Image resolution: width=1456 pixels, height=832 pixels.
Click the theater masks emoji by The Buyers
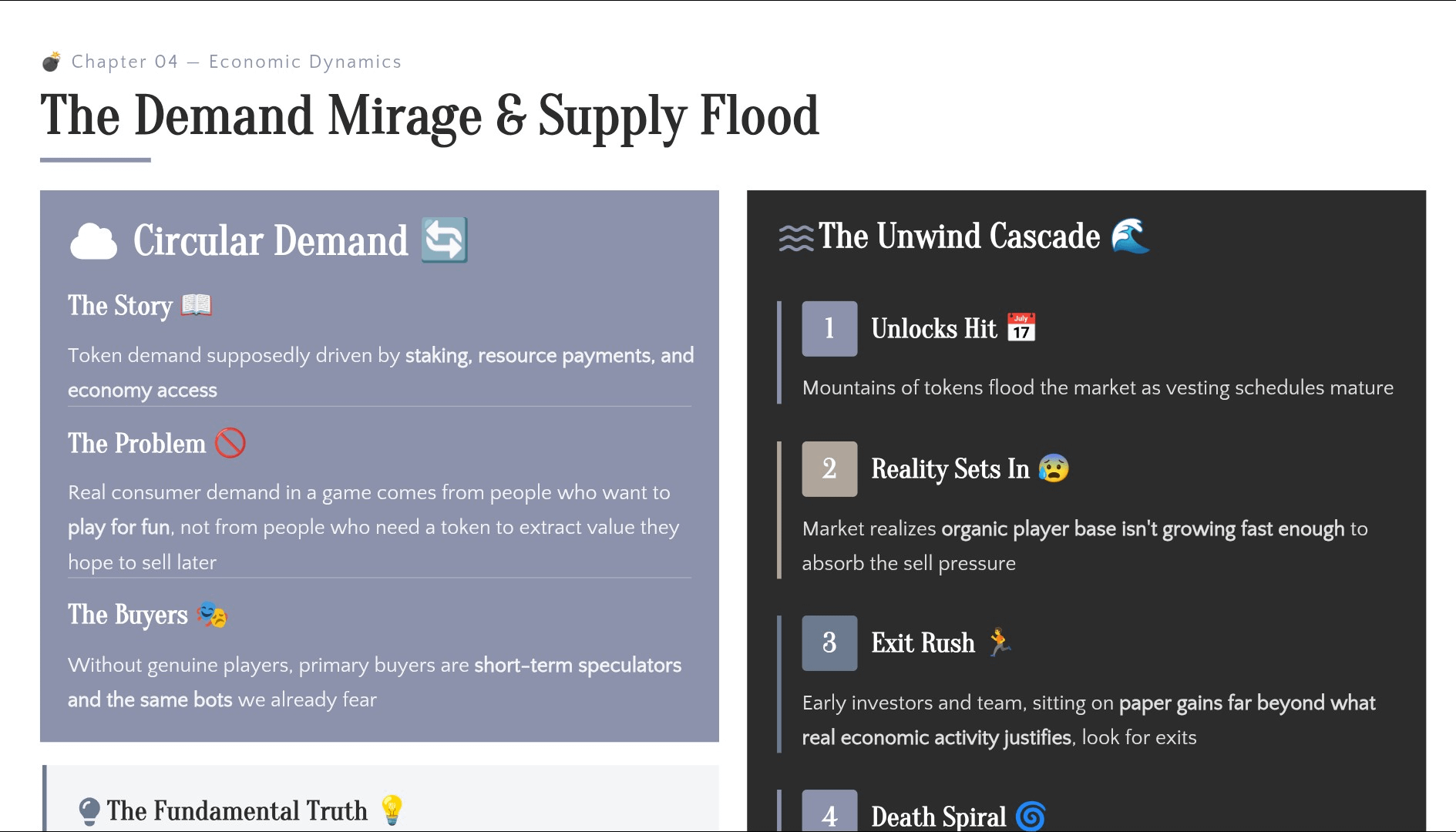212,614
